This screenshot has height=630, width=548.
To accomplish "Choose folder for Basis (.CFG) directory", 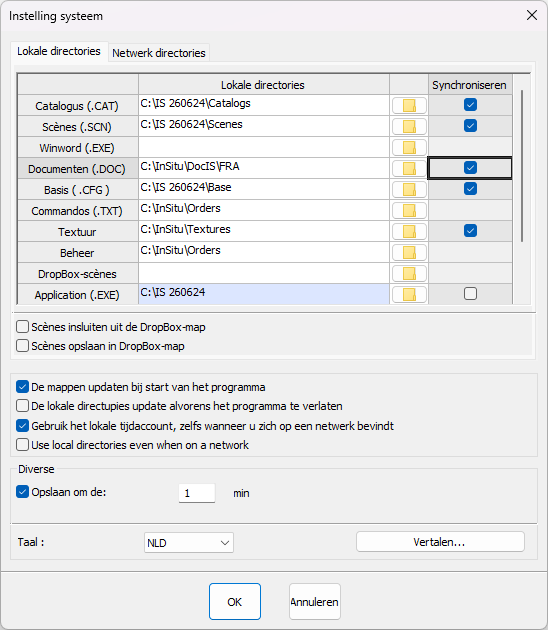I will pos(409,189).
